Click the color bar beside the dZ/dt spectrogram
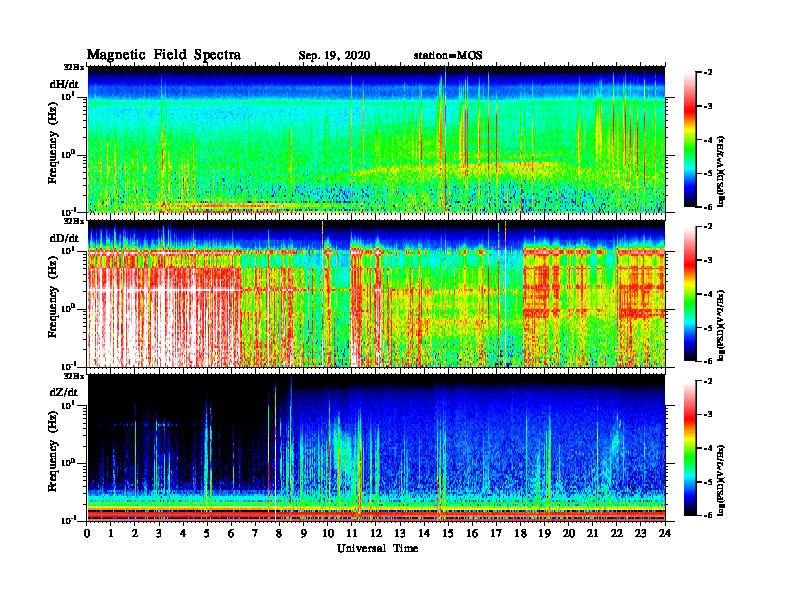The image size is (792, 612). [690, 448]
